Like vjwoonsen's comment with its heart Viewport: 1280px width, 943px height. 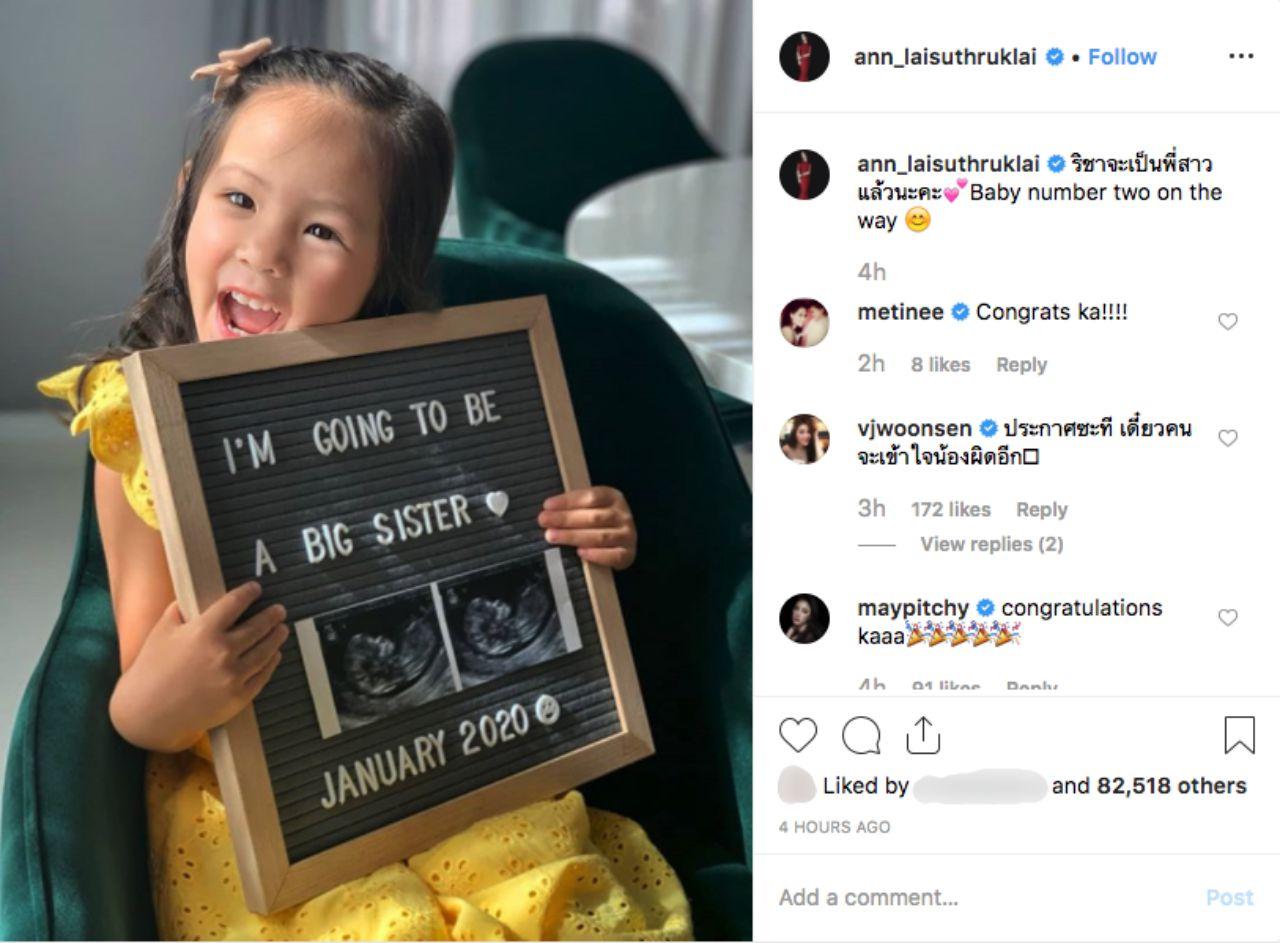click(1228, 437)
